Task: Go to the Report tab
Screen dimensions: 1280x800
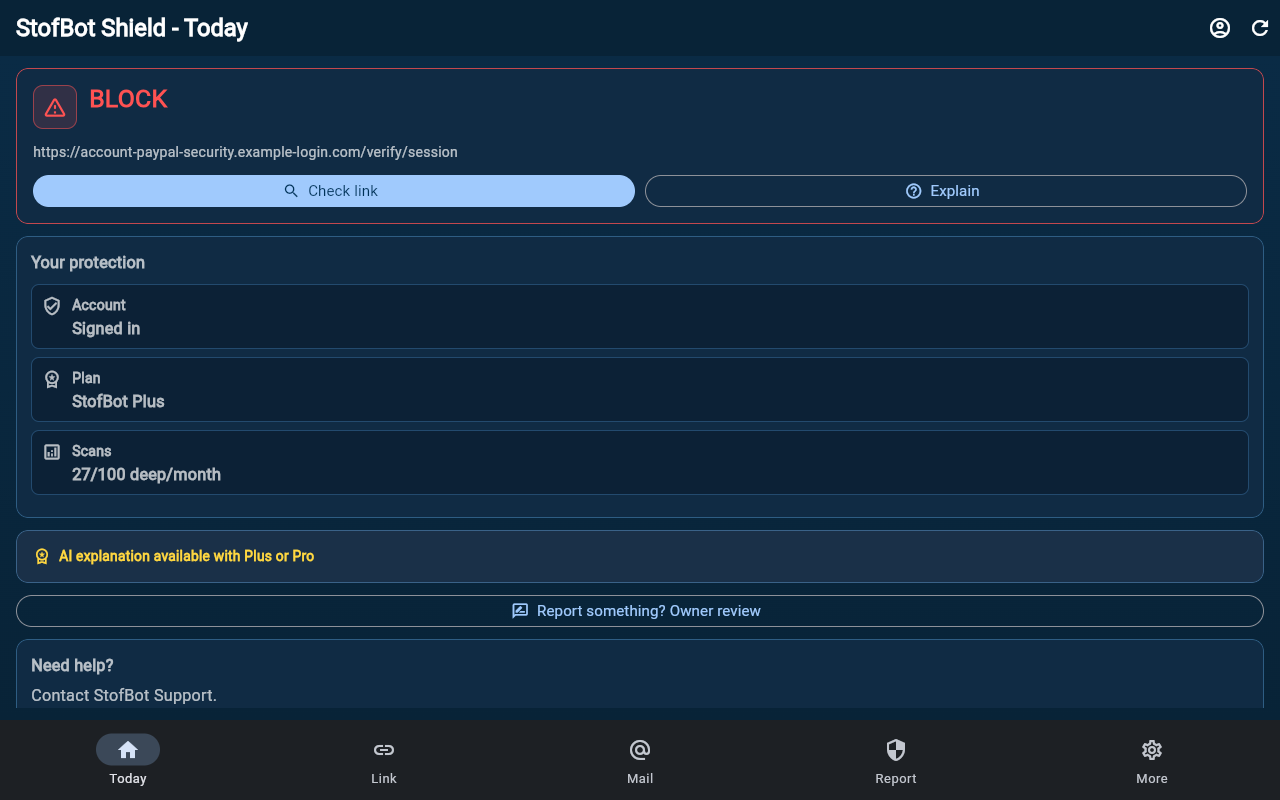Action: [896, 760]
